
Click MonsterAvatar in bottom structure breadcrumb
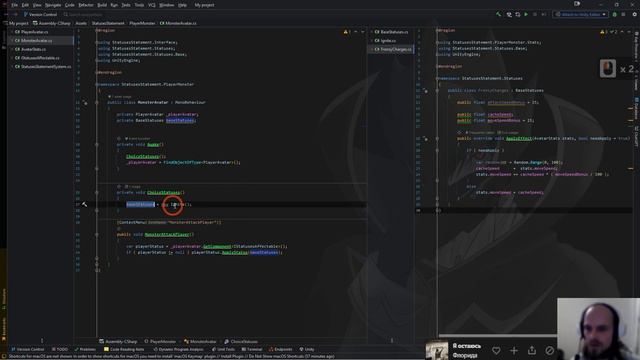pyautogui.click(x=200, y=342)
